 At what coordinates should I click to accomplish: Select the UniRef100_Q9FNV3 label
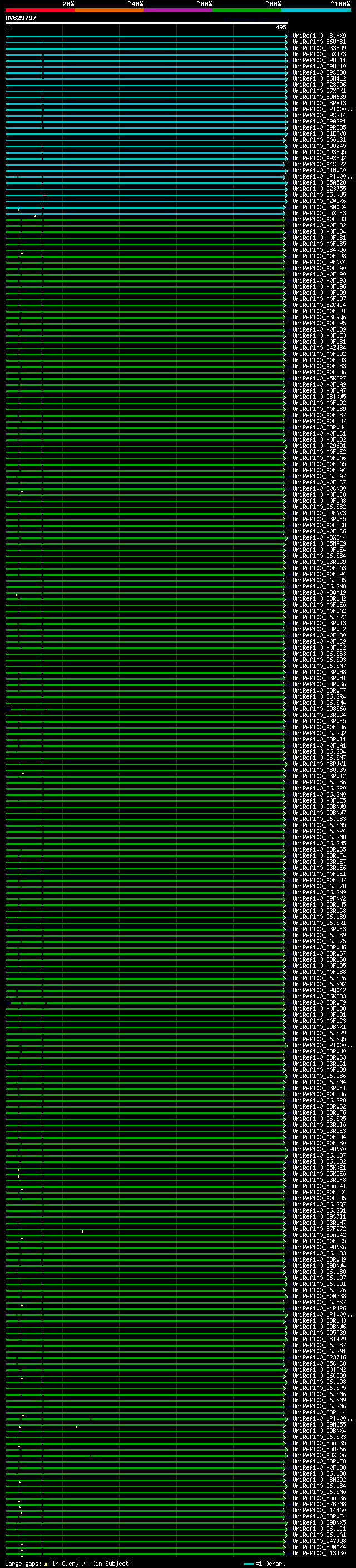(x=319, y=512)
